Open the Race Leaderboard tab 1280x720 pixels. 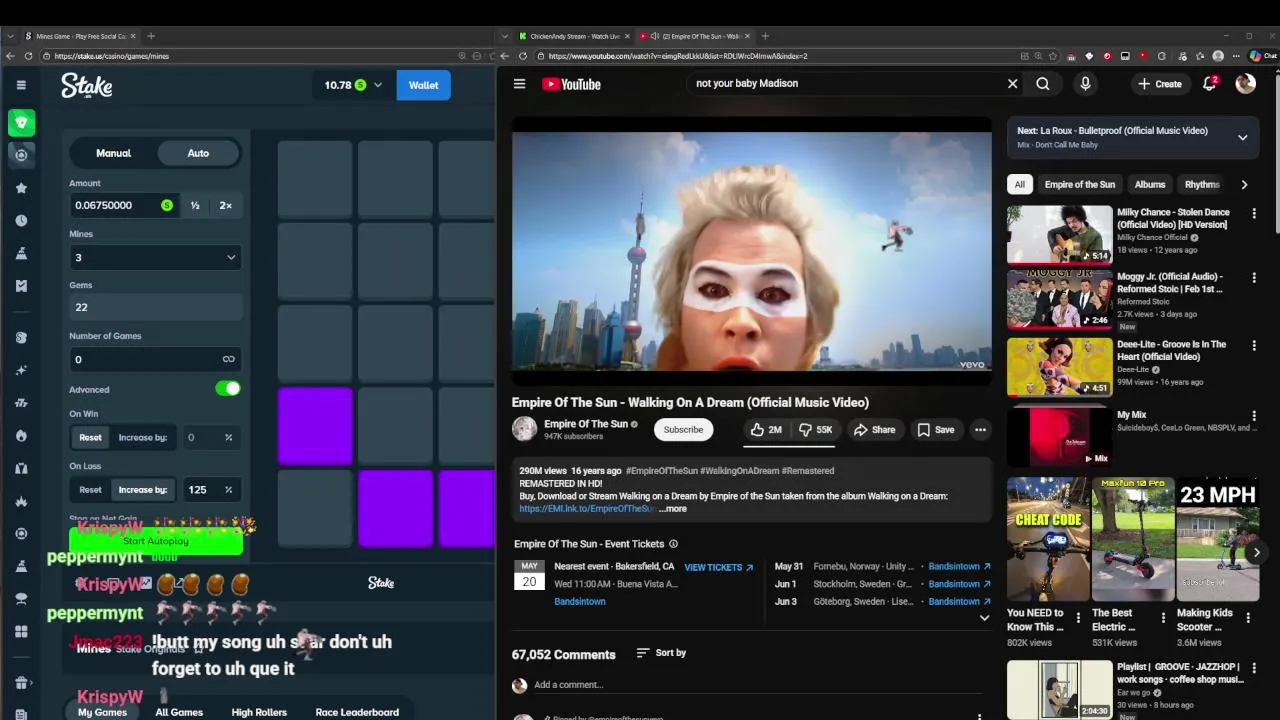click(x=357, y=712)
